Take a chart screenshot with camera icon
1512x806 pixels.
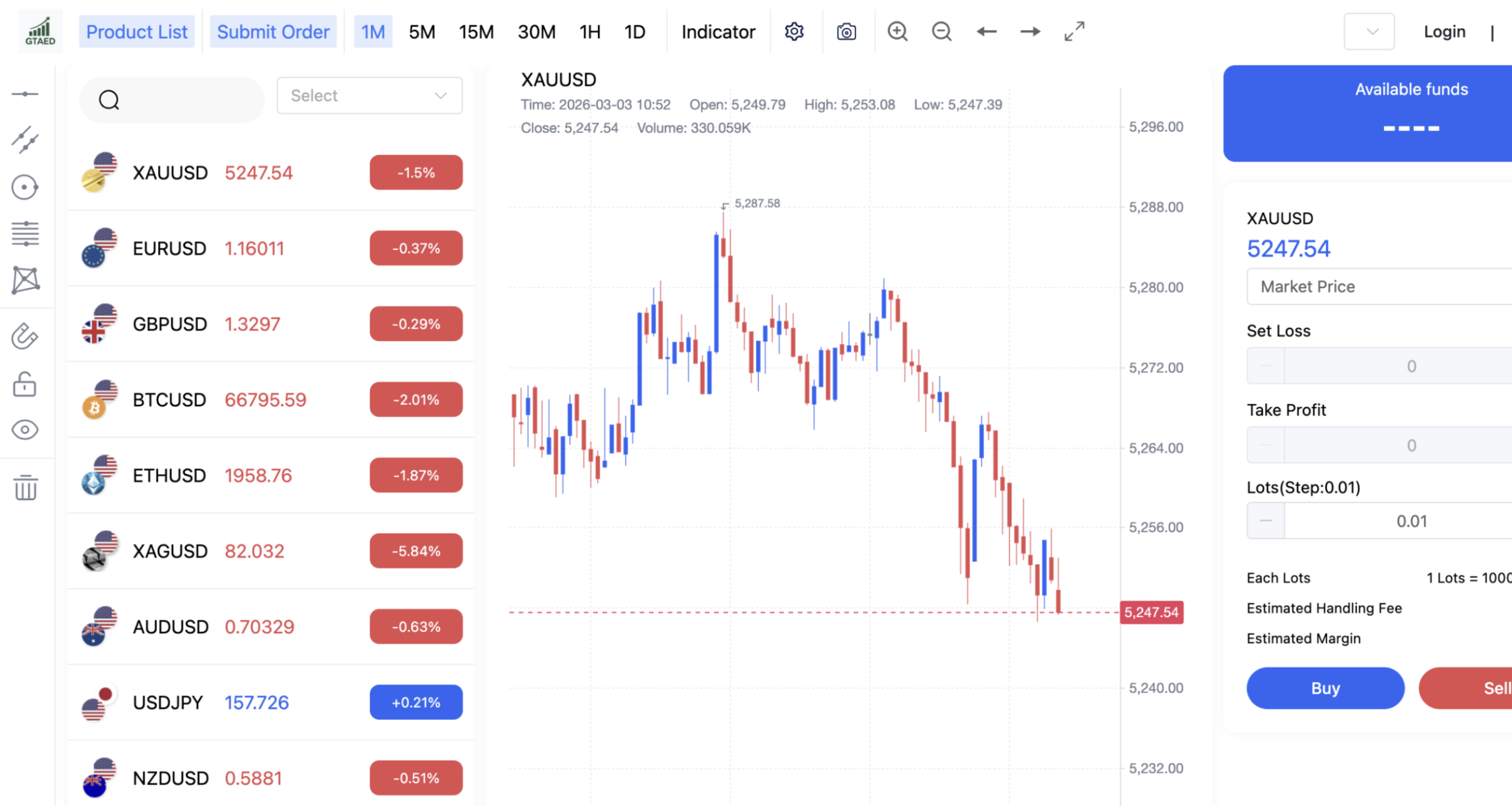point(846,31)
